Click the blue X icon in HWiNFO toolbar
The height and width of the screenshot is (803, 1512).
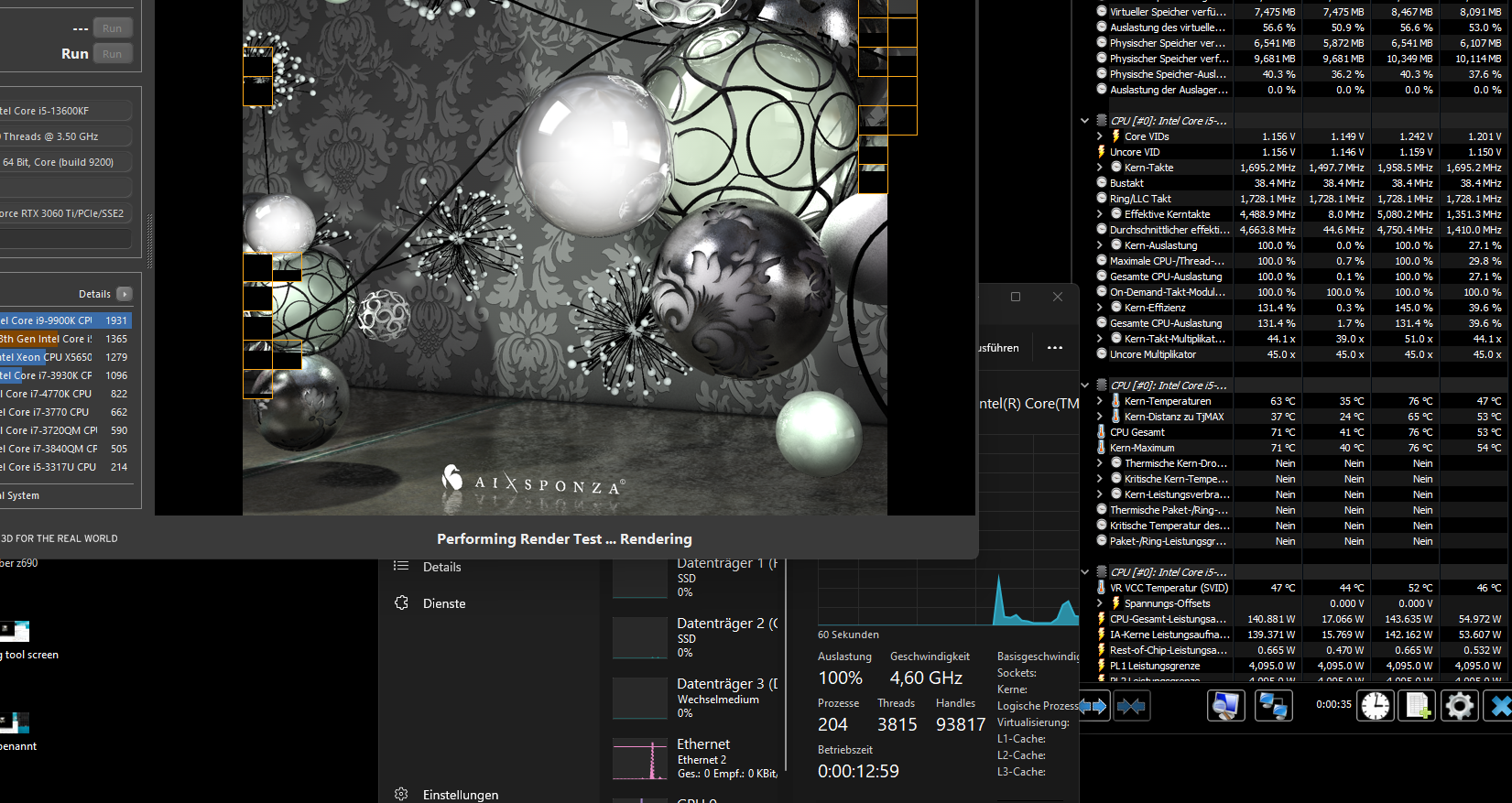point(1499,706)
